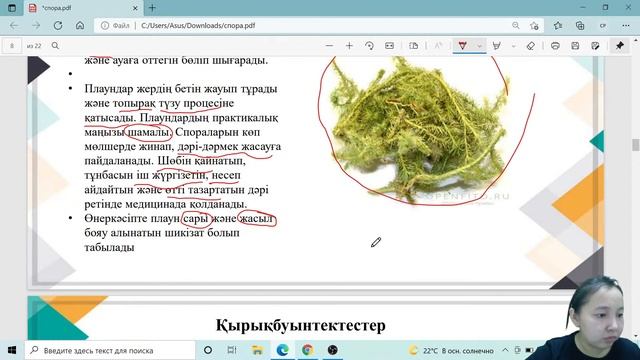Click the word 'сары' in the text
This screenshot has height=360, width=640.
(196, 219)
